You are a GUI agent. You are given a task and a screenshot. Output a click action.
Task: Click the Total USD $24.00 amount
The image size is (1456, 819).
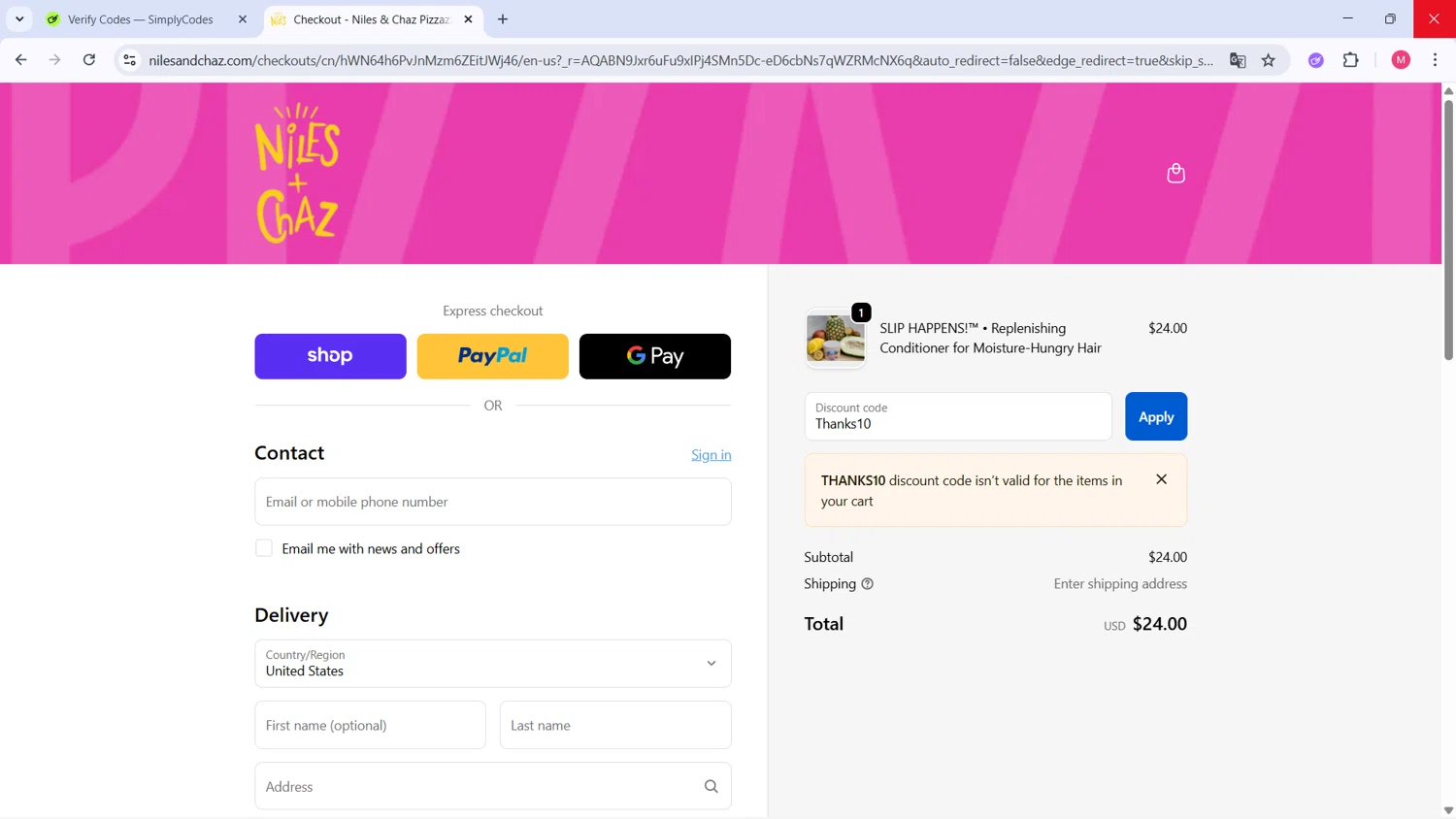click(1145, 624)
